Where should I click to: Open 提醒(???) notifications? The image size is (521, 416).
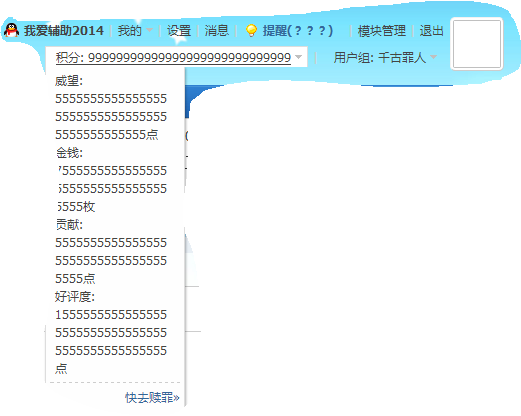click(298, 31)
